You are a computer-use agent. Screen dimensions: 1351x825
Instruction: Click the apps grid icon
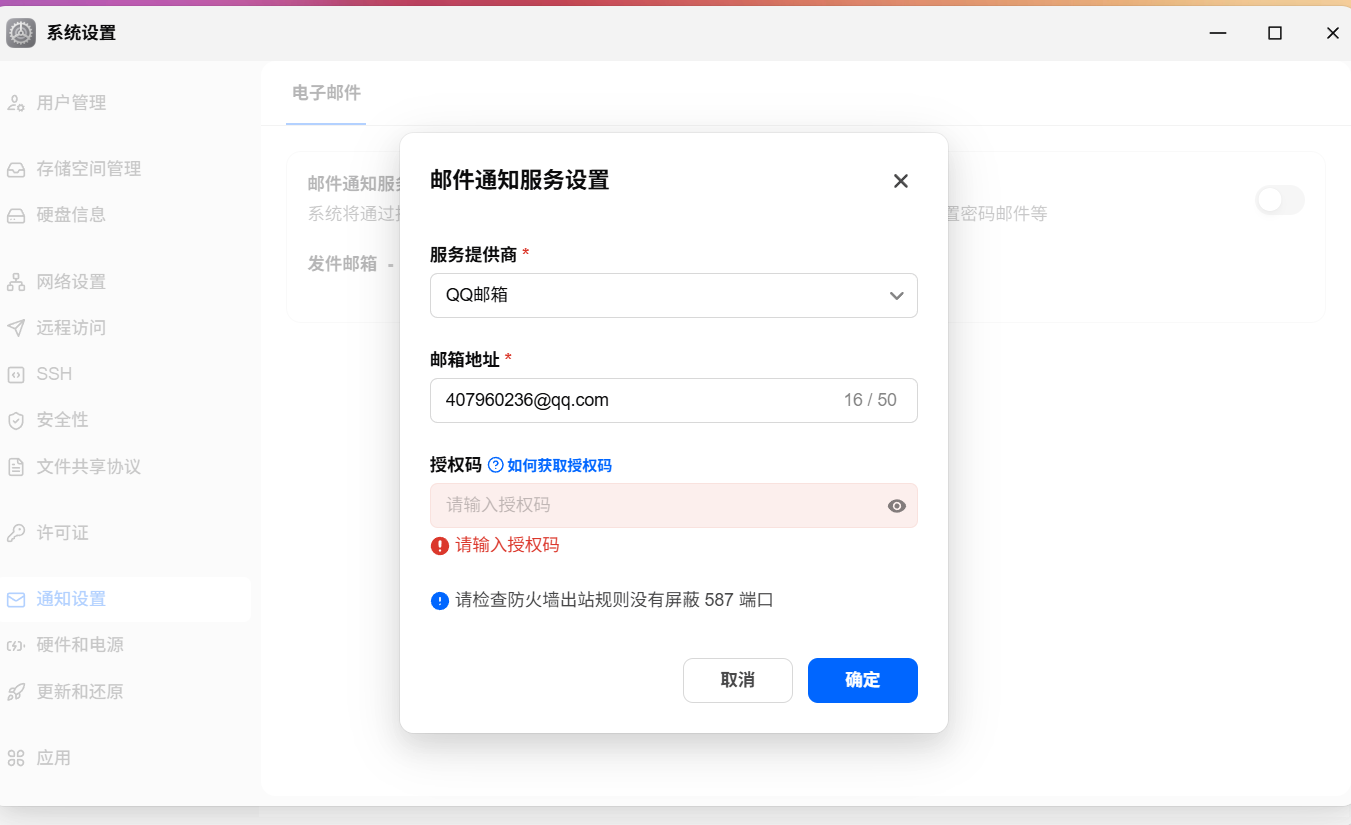point(16,758)
